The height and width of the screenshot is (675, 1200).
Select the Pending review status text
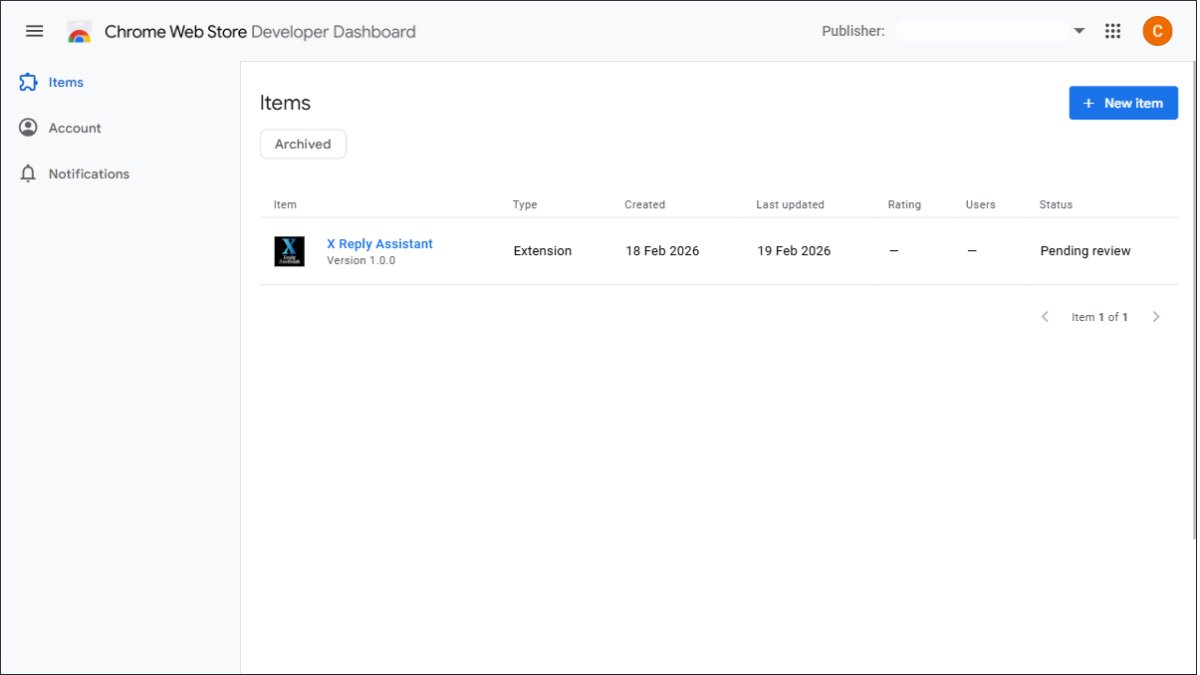(x=1085, y=251)
